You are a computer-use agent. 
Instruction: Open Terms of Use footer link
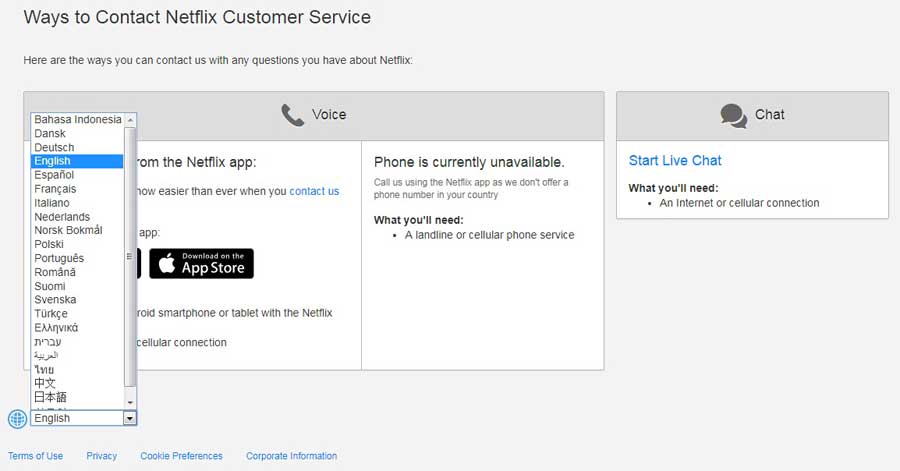pos(35,456)
